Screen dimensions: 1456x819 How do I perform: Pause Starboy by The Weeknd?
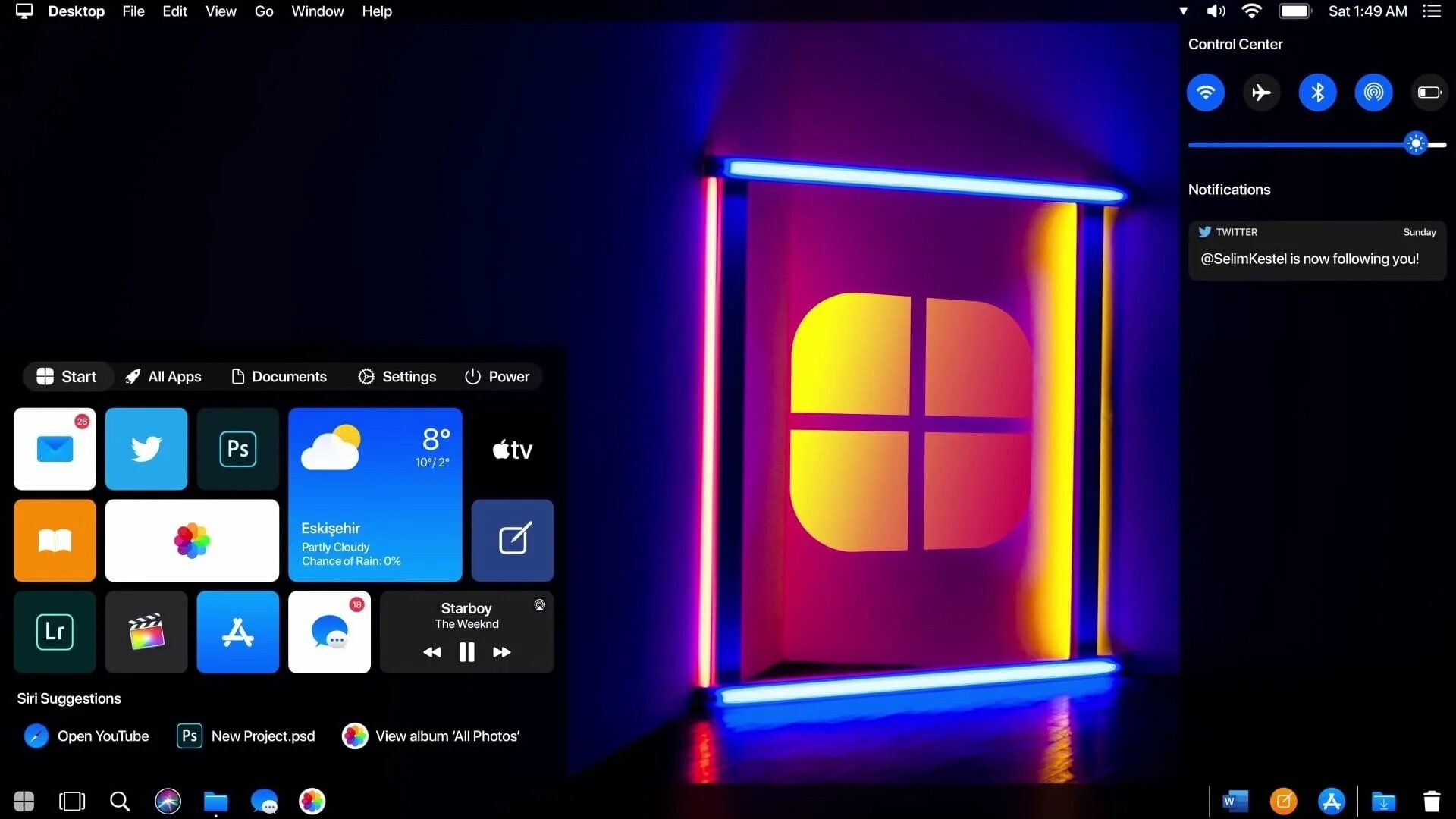[x=466, y=651]
